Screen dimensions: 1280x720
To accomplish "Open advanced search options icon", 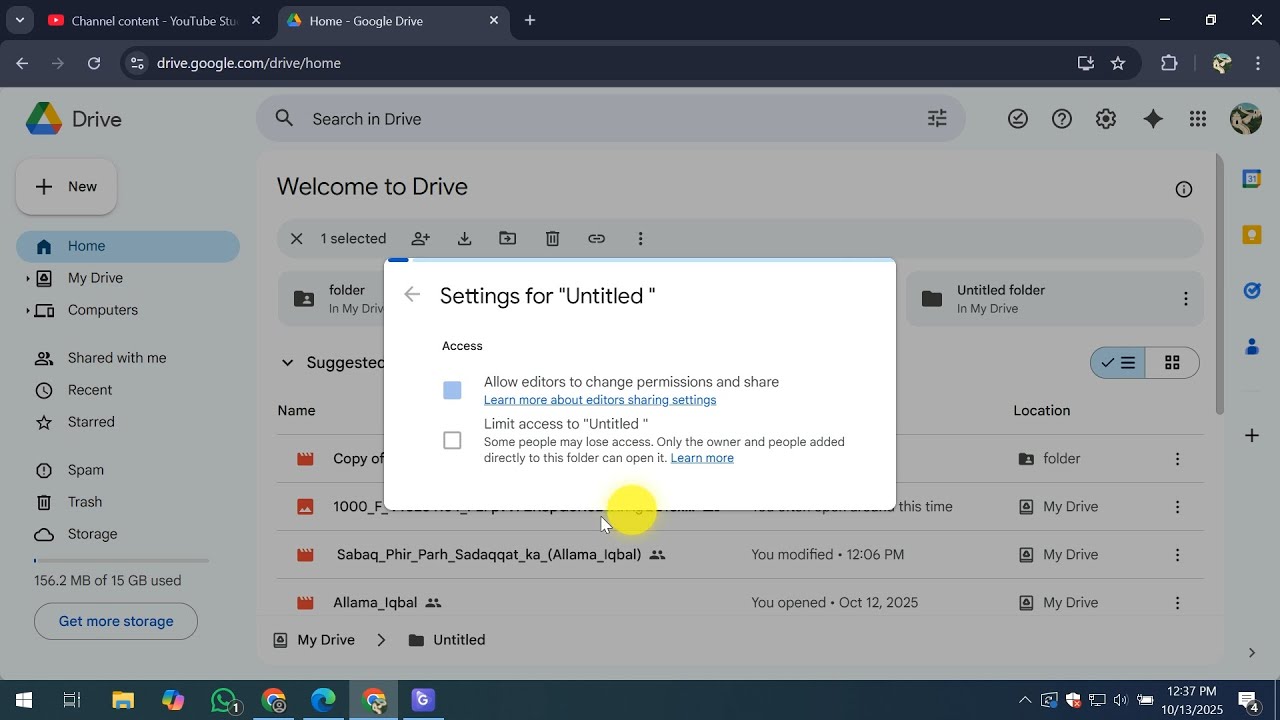I will coord(937,119).
